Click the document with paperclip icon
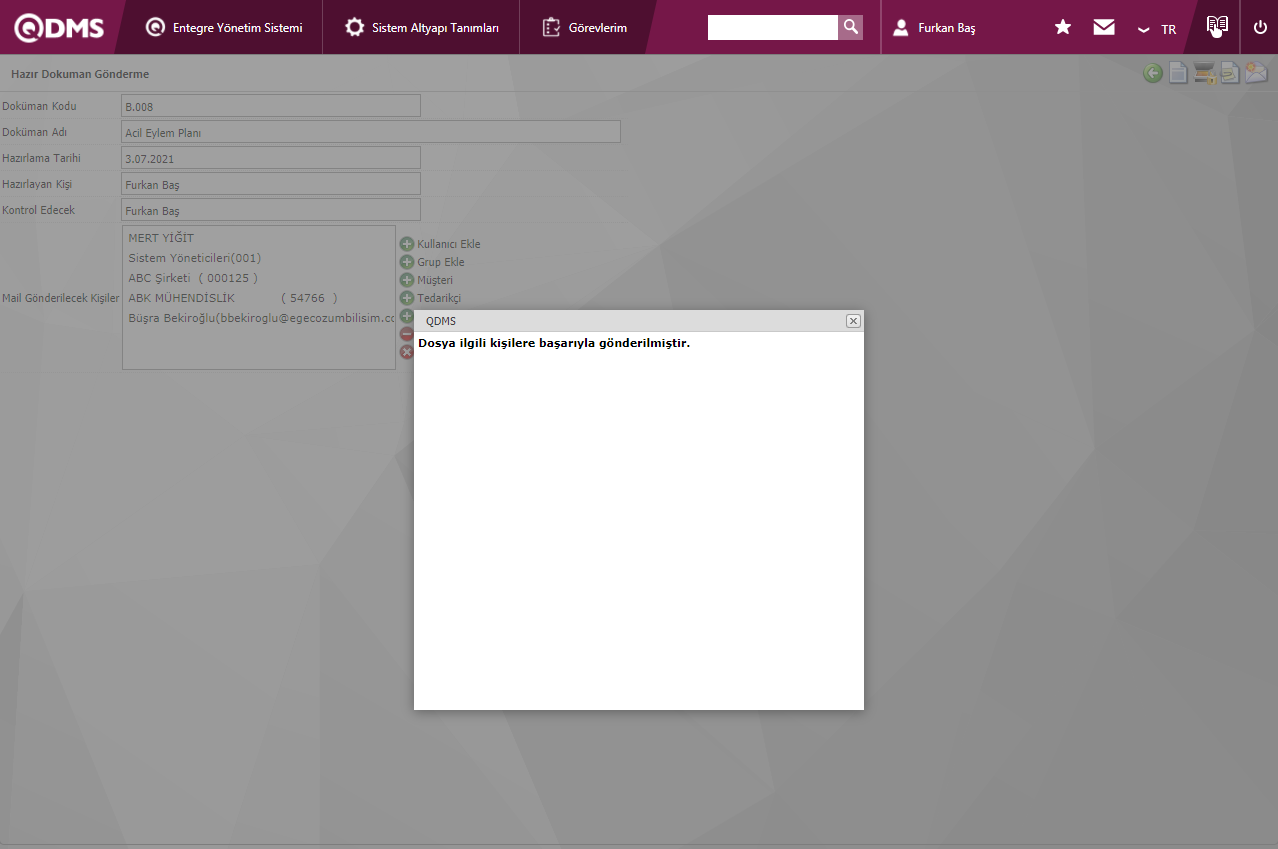The height and width of the screenshot is (849, 1278). [x=1230, y=73]
